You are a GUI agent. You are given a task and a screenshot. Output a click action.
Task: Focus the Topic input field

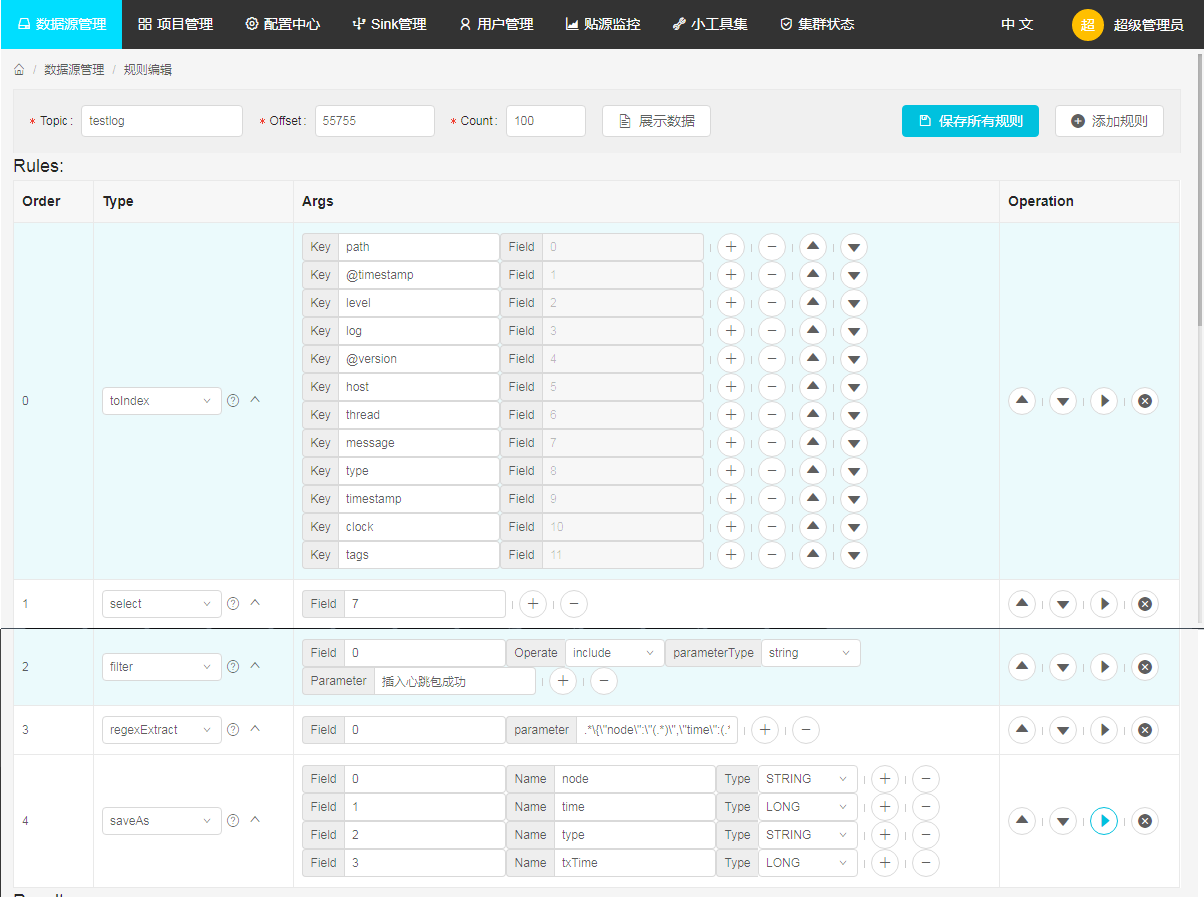[x=162, y=121]
